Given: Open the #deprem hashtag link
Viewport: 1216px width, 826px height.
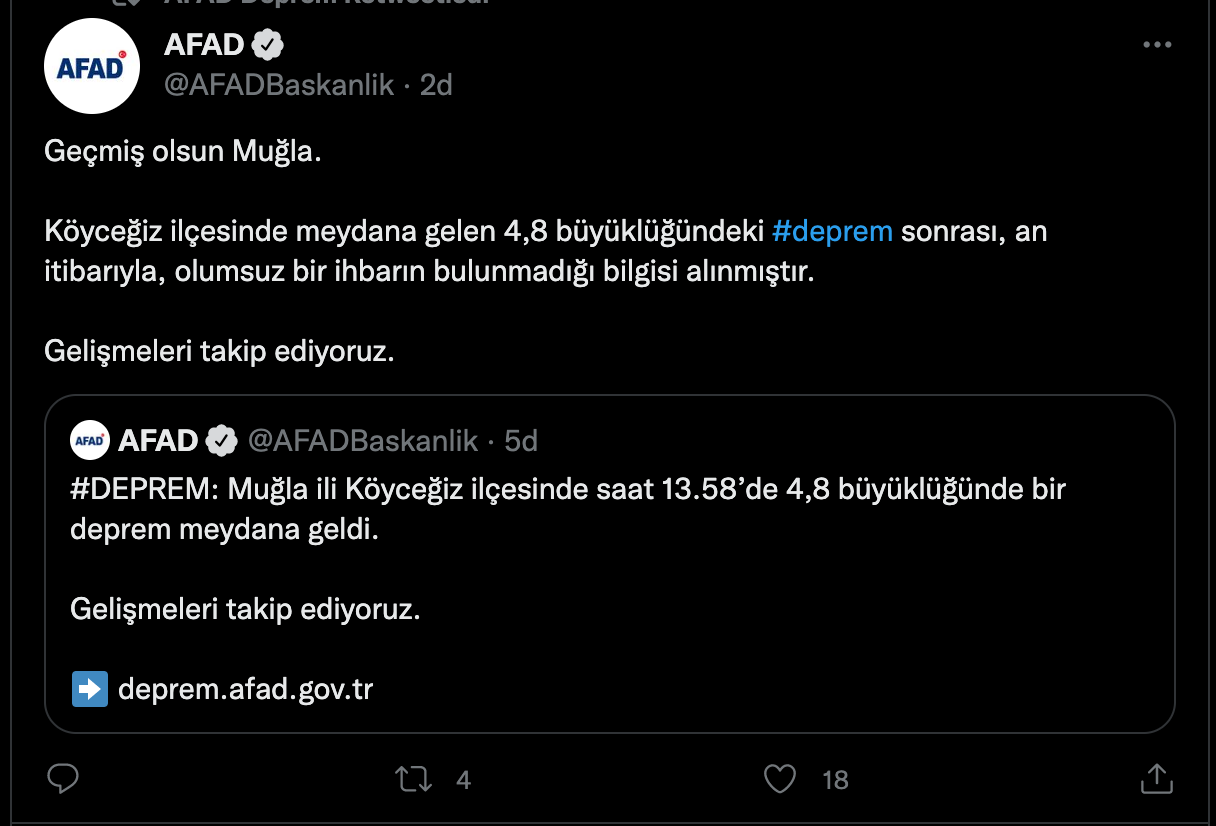Looking at the screenshot, I should pos(833,232).
